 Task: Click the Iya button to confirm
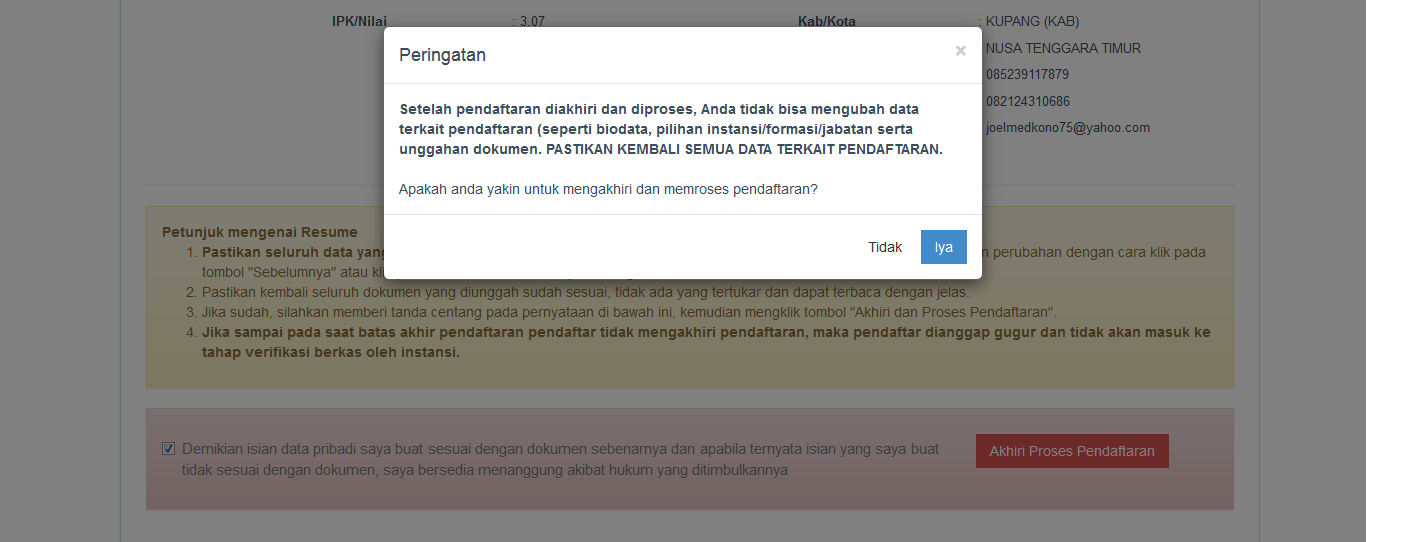coord(943,247)
